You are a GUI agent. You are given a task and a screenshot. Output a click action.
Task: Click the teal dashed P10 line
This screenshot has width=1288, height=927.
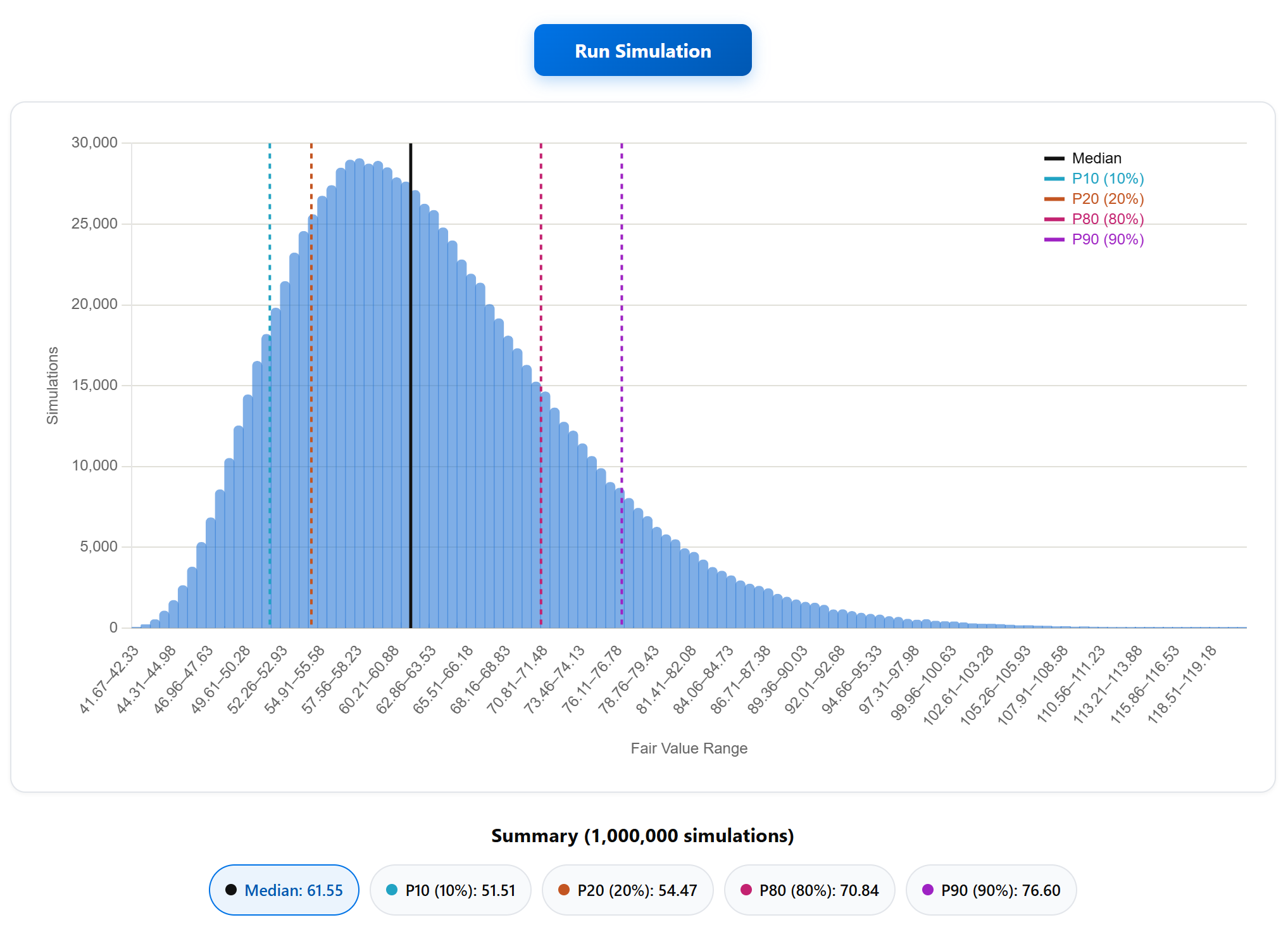(x=270, y=385)
